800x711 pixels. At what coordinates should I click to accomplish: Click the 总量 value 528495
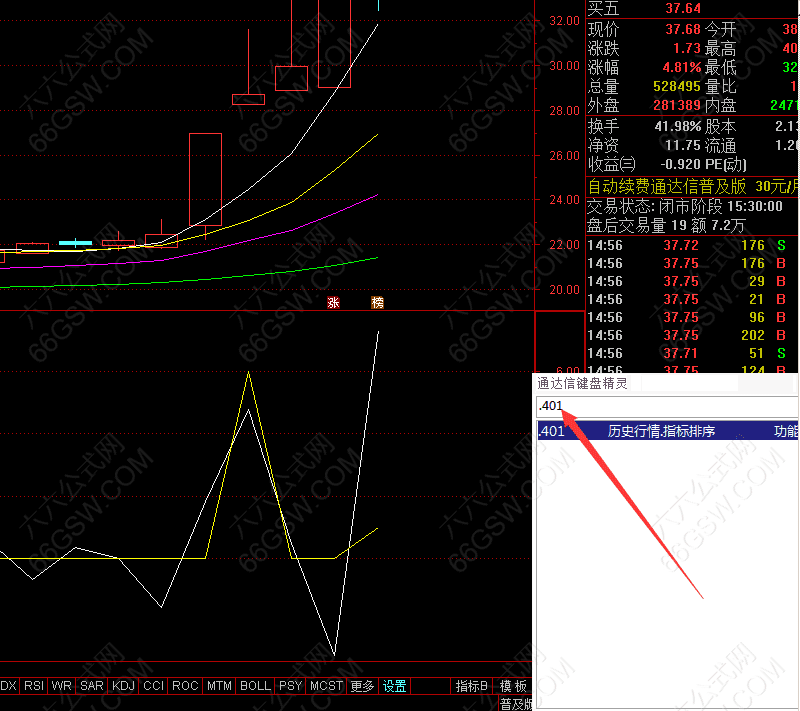pos(677,86)
